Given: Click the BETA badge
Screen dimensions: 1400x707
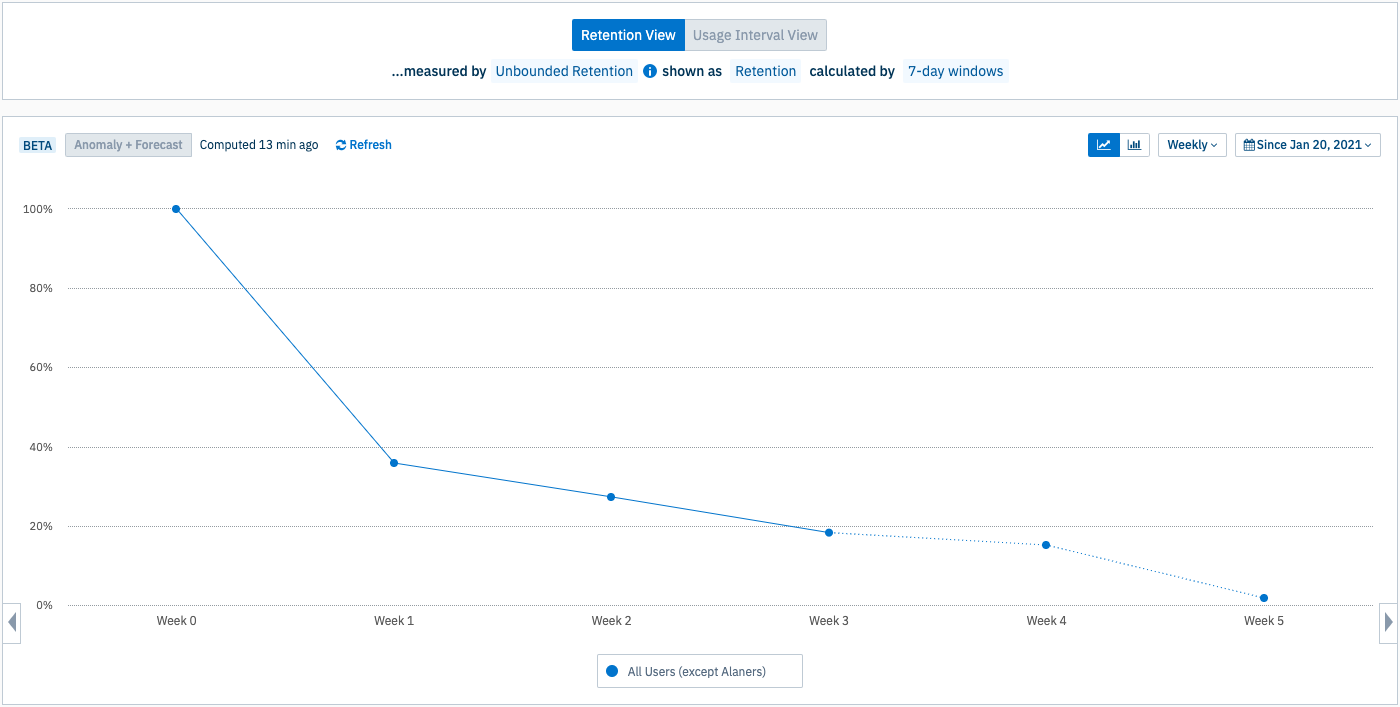Looking at the screenshot, I should tap(37, 145).
